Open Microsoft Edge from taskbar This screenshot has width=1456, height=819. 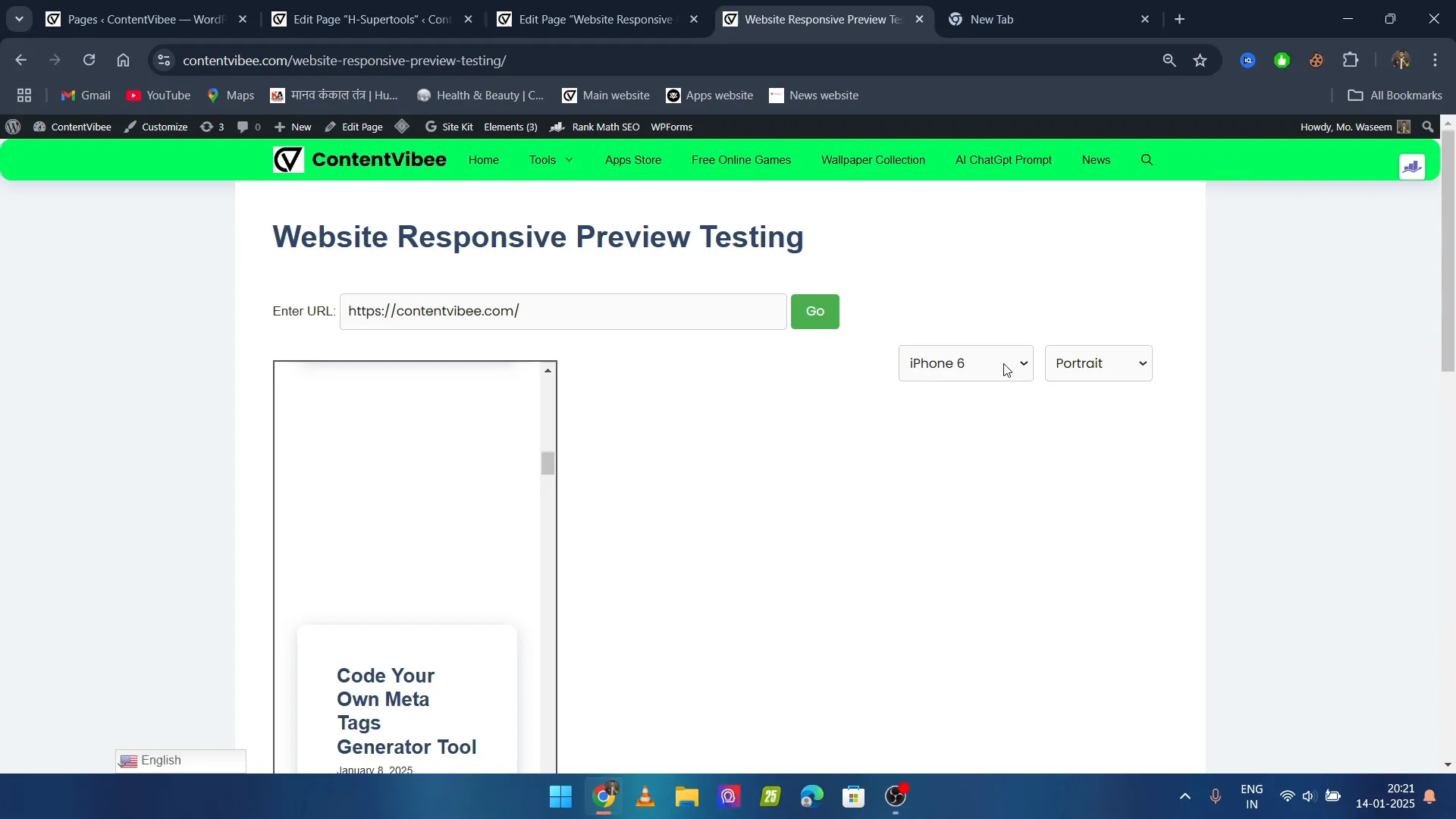point(811,797)
